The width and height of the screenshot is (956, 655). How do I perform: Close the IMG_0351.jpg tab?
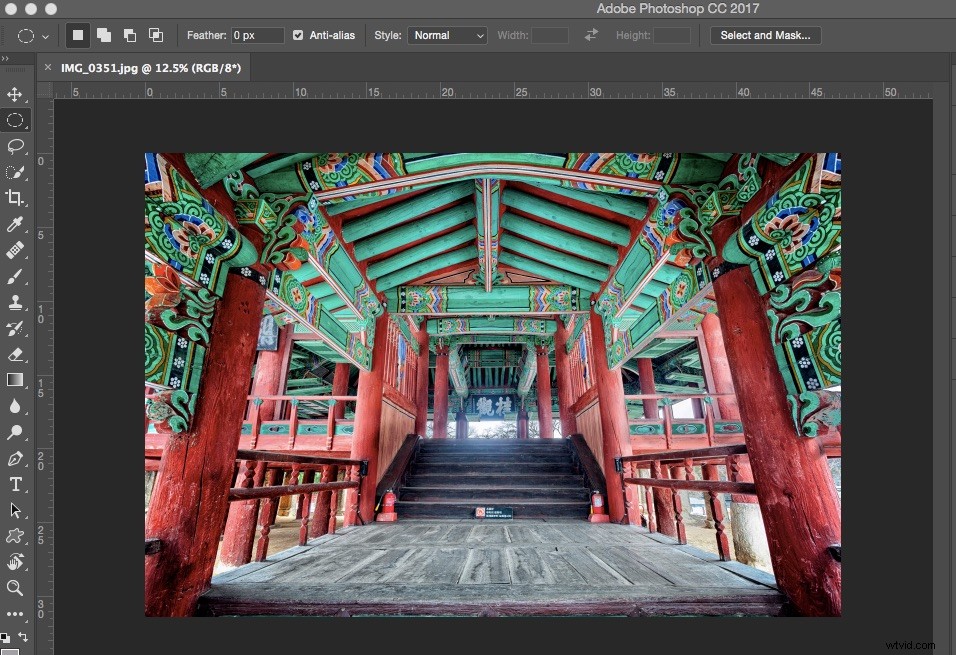click(x=48, y=68)
